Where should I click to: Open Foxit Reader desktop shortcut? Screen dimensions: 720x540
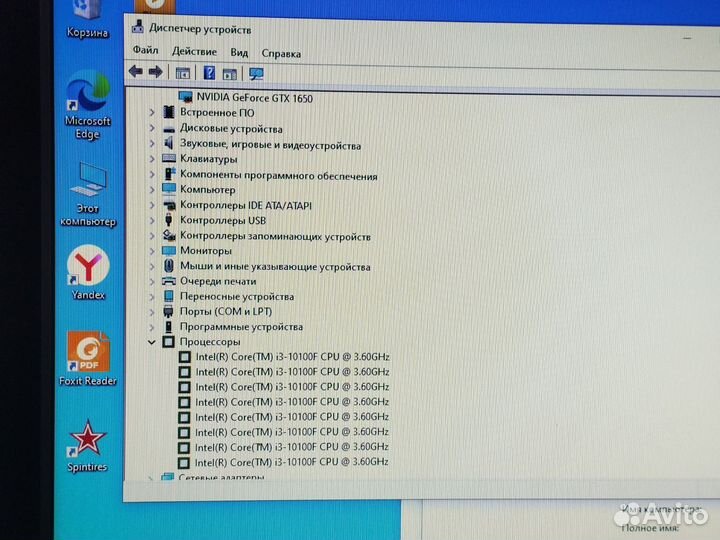pos(88,359)
